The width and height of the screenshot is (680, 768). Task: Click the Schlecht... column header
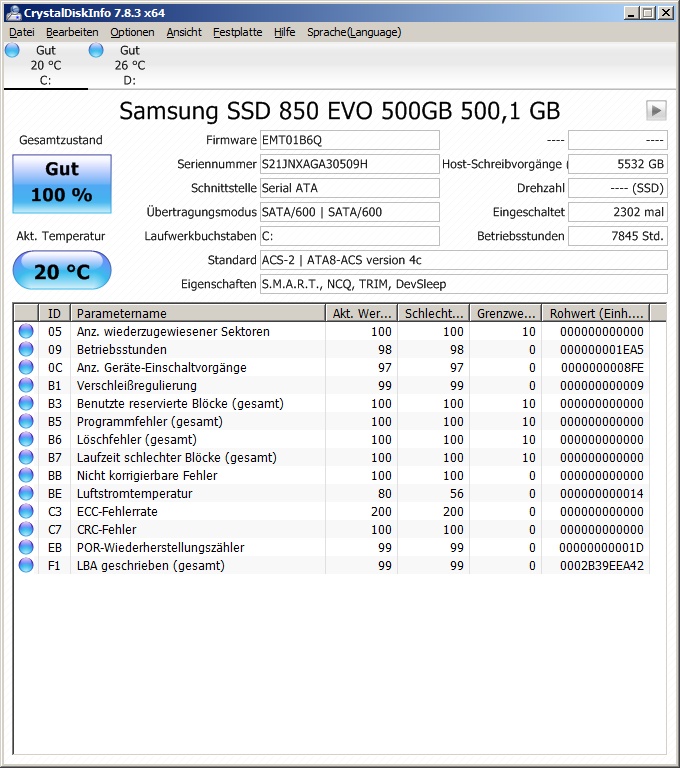coord(434,313)
